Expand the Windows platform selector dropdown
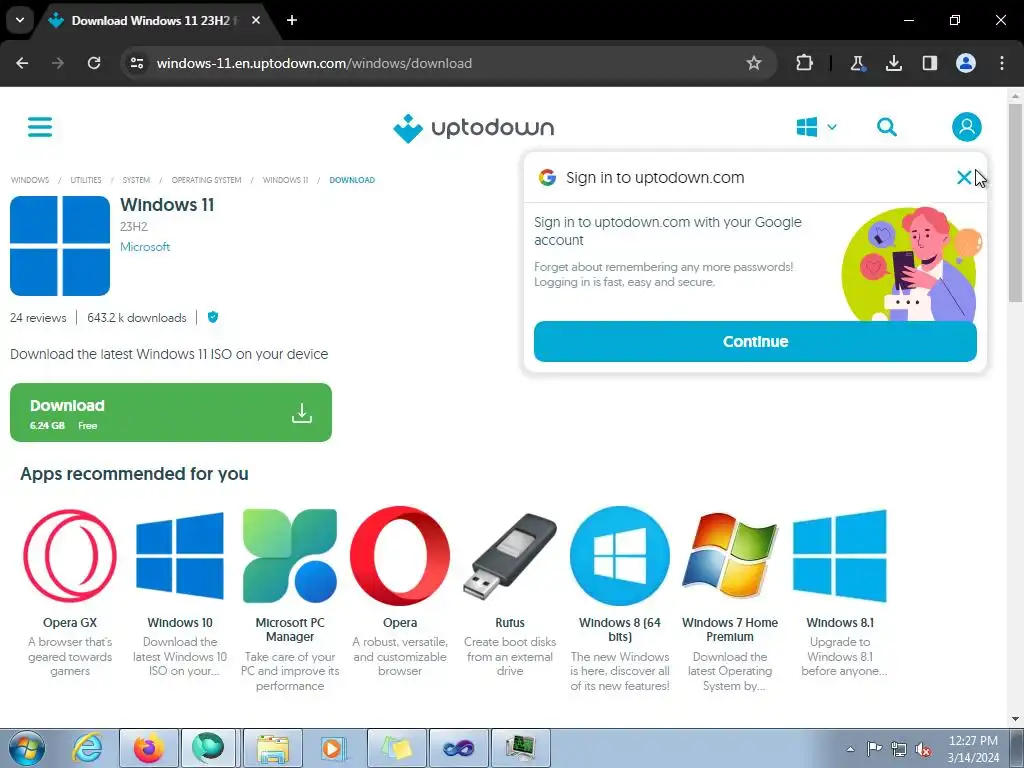Image resolution: width=1024 pixels, height=768 pixels. (816, 127)
